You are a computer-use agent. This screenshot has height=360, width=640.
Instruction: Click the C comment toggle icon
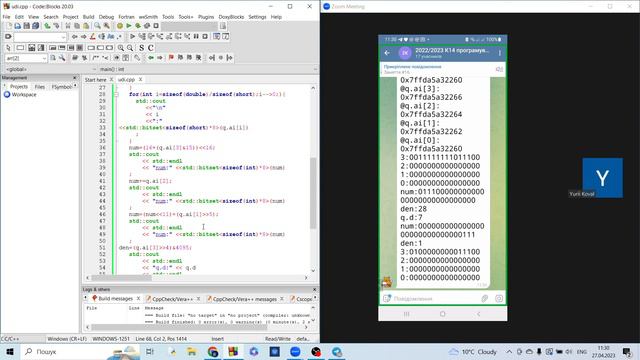(151, 48)
